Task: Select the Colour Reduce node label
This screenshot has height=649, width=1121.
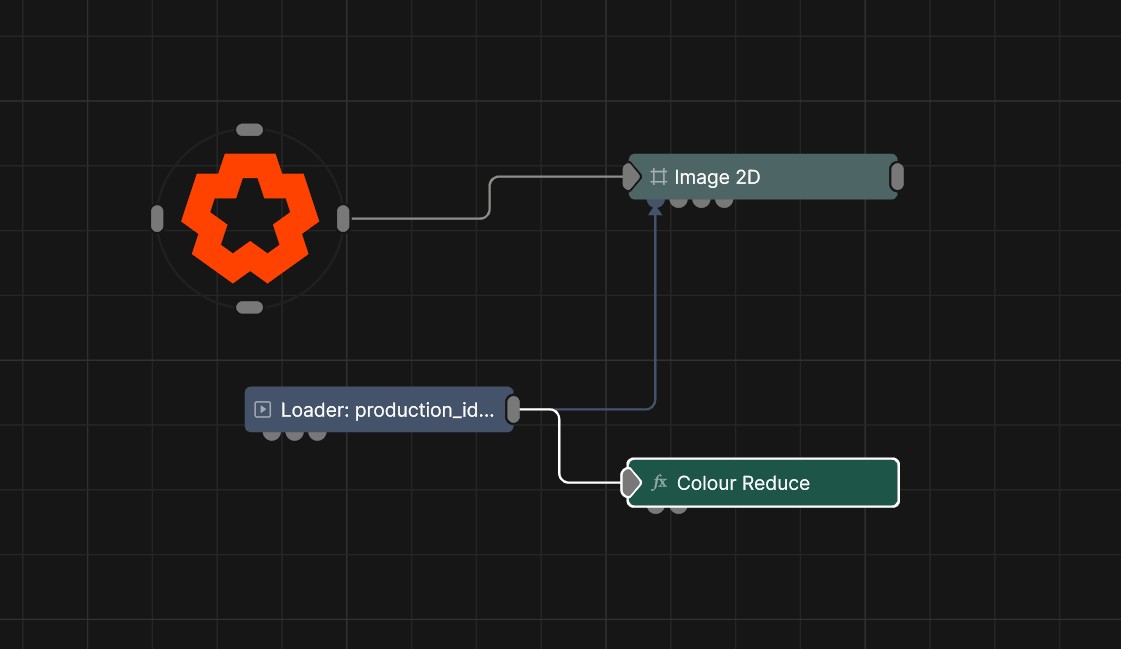Action: click(743, 483)
